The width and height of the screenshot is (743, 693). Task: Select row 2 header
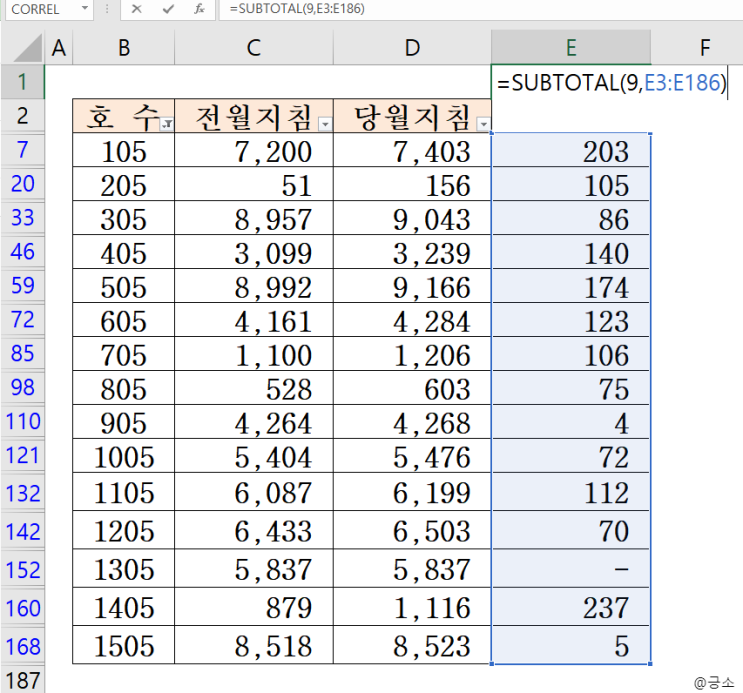tap(22, 116)
